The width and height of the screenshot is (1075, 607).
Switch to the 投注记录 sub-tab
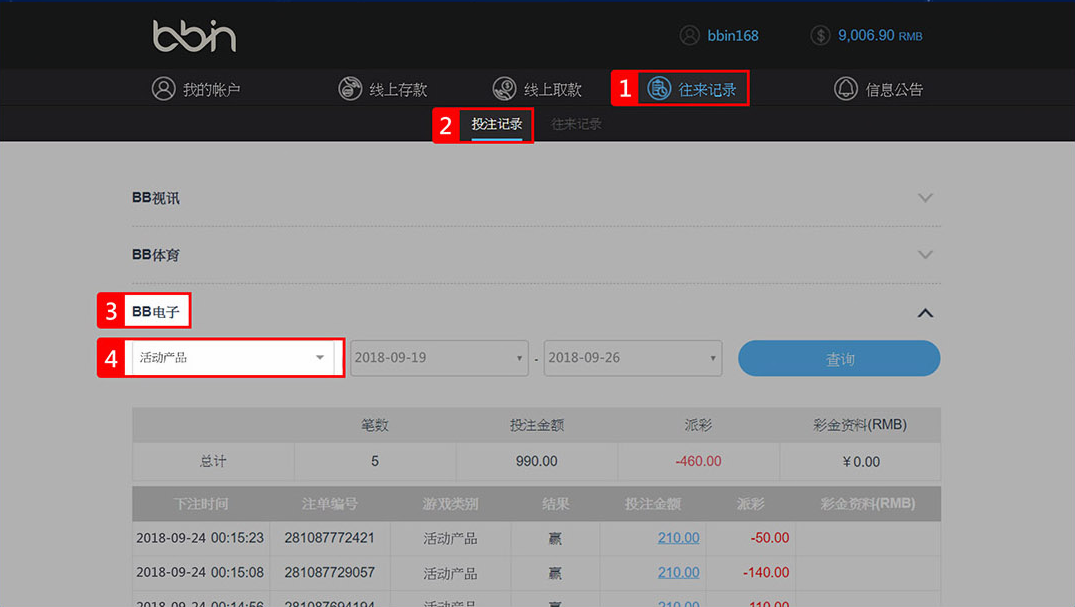click(496, 124)
